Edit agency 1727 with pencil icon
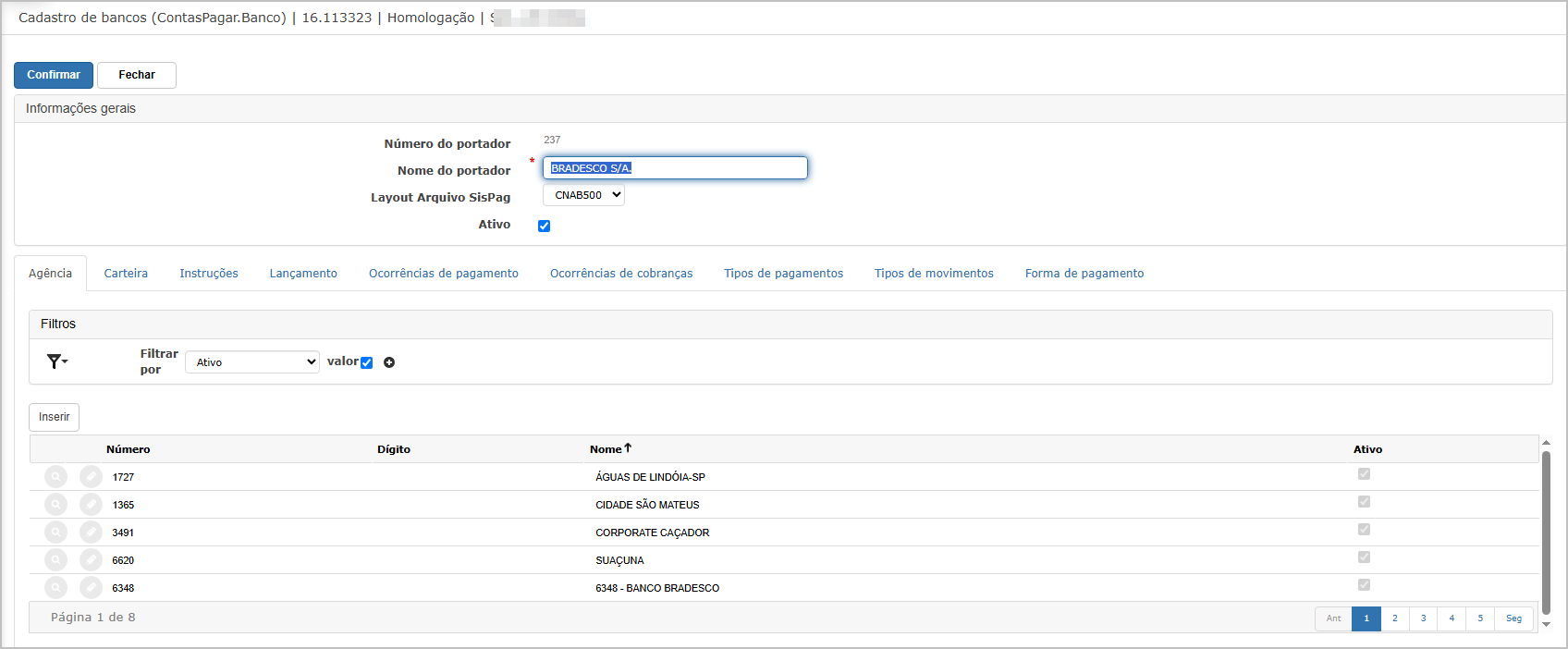This screenshot has width=1568, height=649. click(91, 477)
